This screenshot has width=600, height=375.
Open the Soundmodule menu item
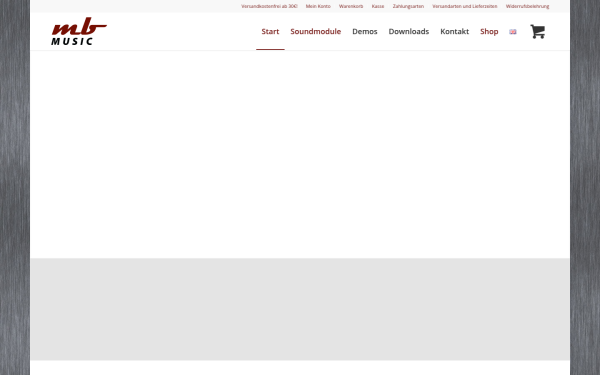(x=316, y=31)
